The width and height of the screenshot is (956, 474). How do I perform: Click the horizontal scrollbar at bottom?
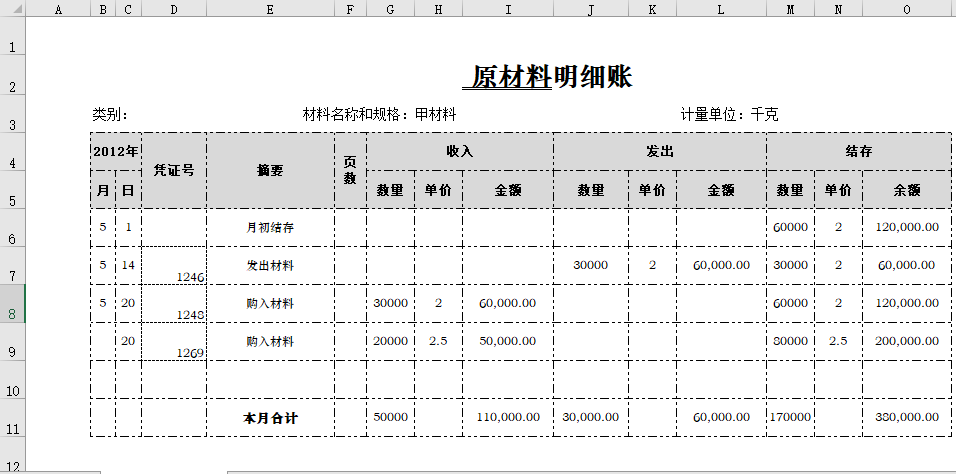590,470
